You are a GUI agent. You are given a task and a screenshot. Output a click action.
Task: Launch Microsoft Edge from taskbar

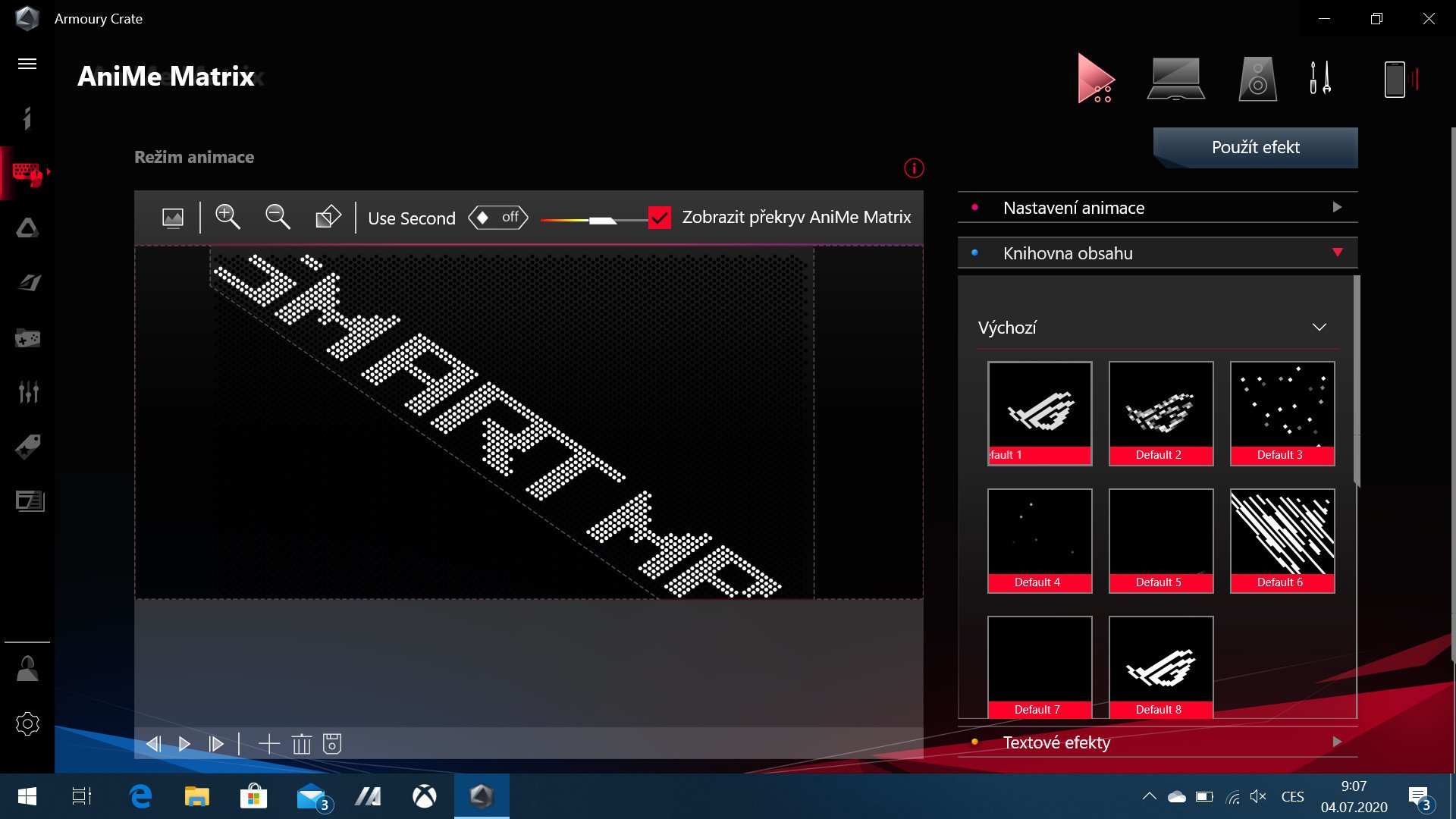click(140, 796)
